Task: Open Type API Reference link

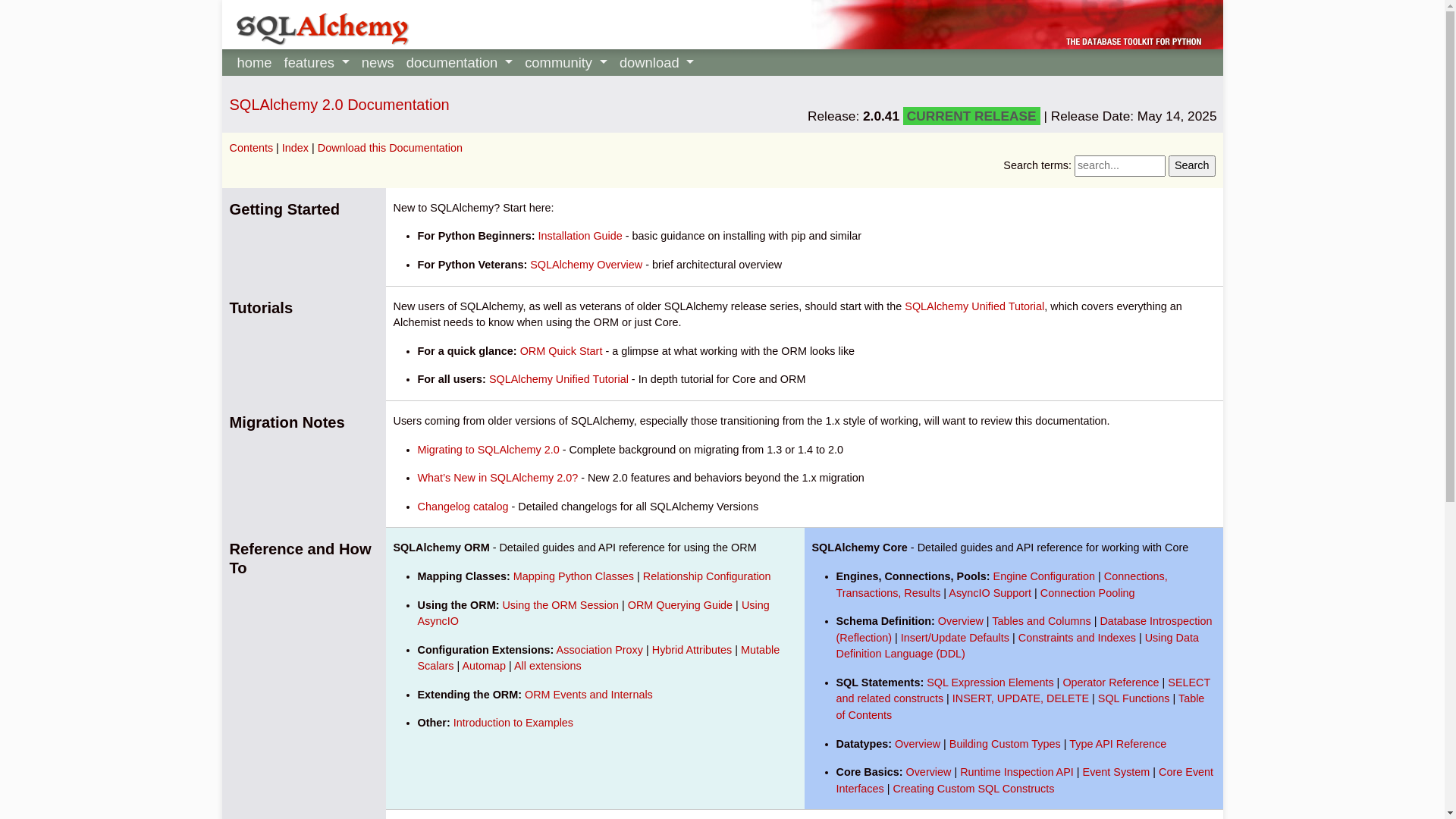Action: (1118, 744)
